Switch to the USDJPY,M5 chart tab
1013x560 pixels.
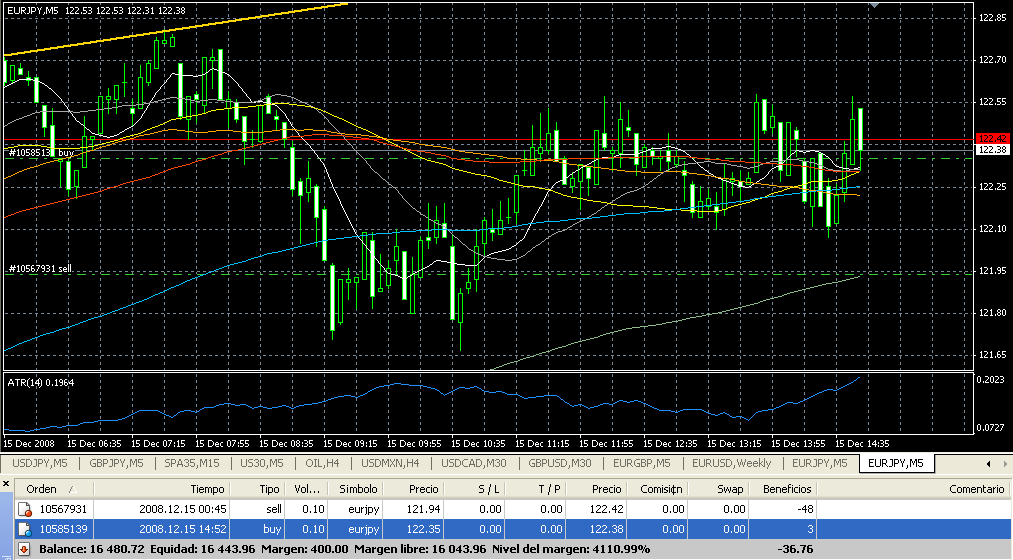[x=40, y=463]
